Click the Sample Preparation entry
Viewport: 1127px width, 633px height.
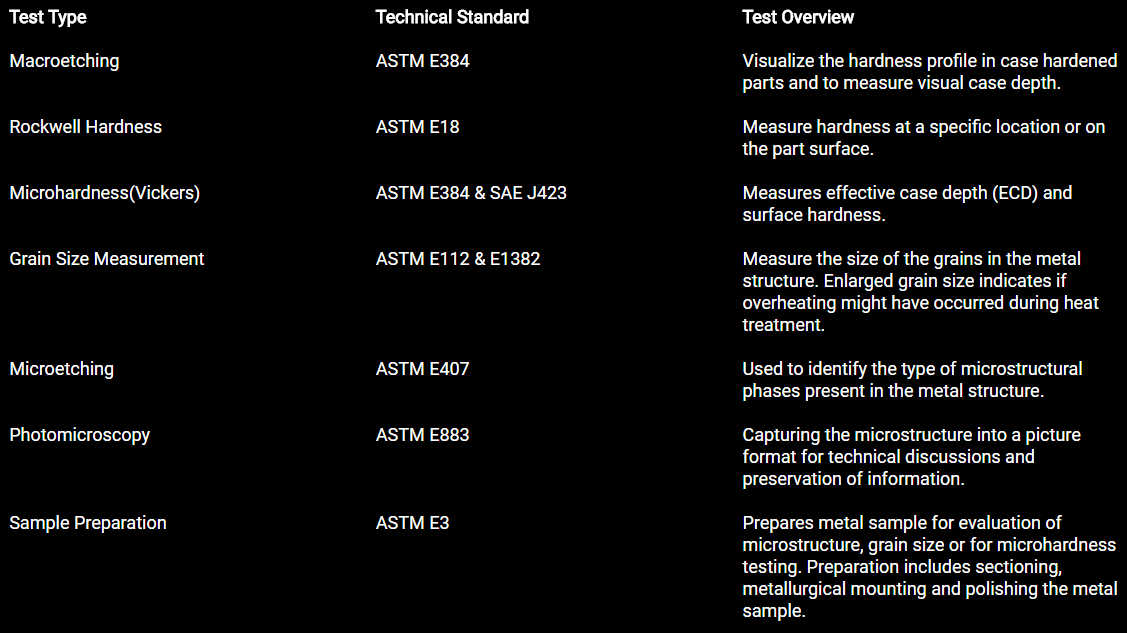coord(88,523)
